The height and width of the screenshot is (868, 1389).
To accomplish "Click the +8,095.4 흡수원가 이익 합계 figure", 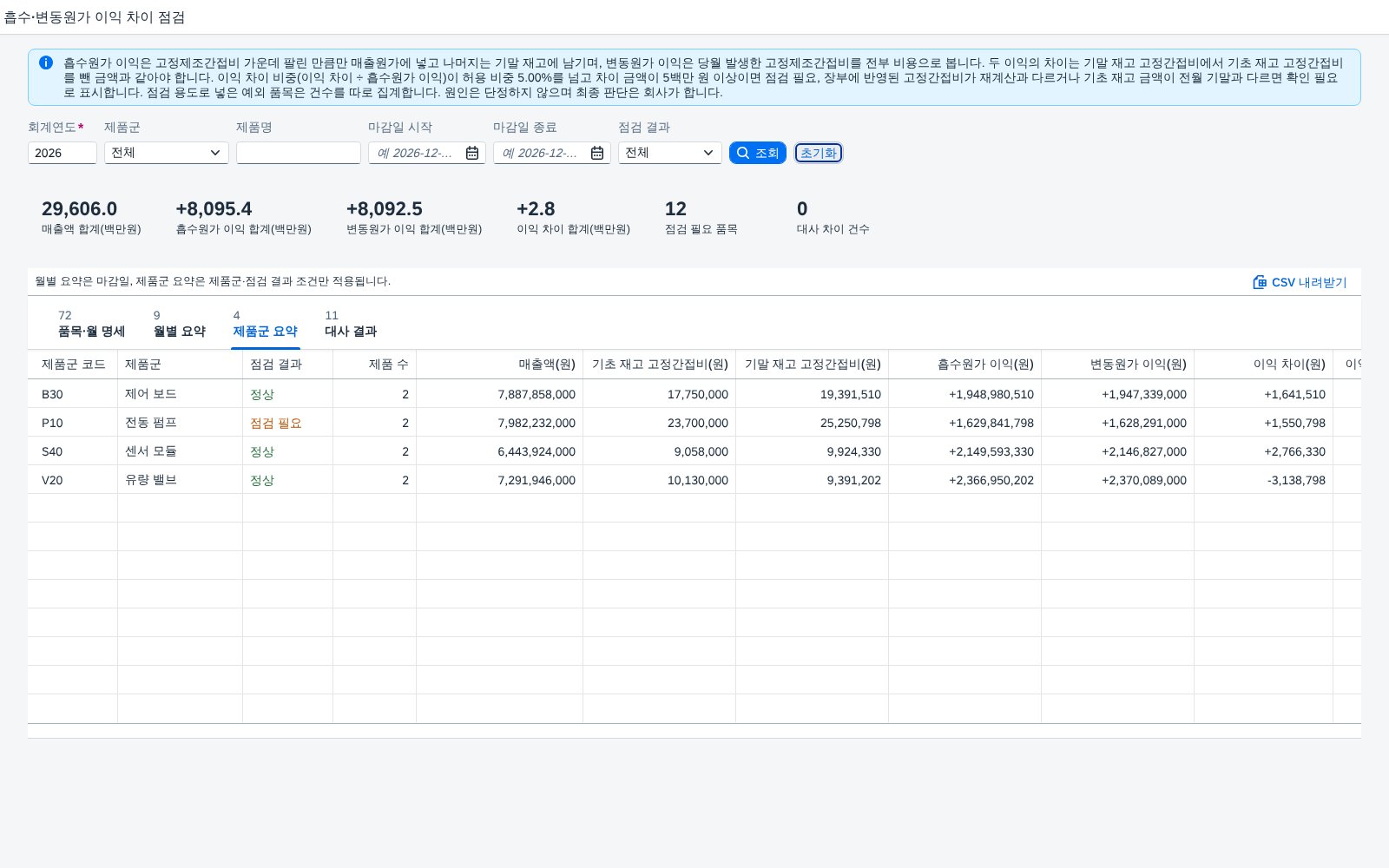I will 214,209.
